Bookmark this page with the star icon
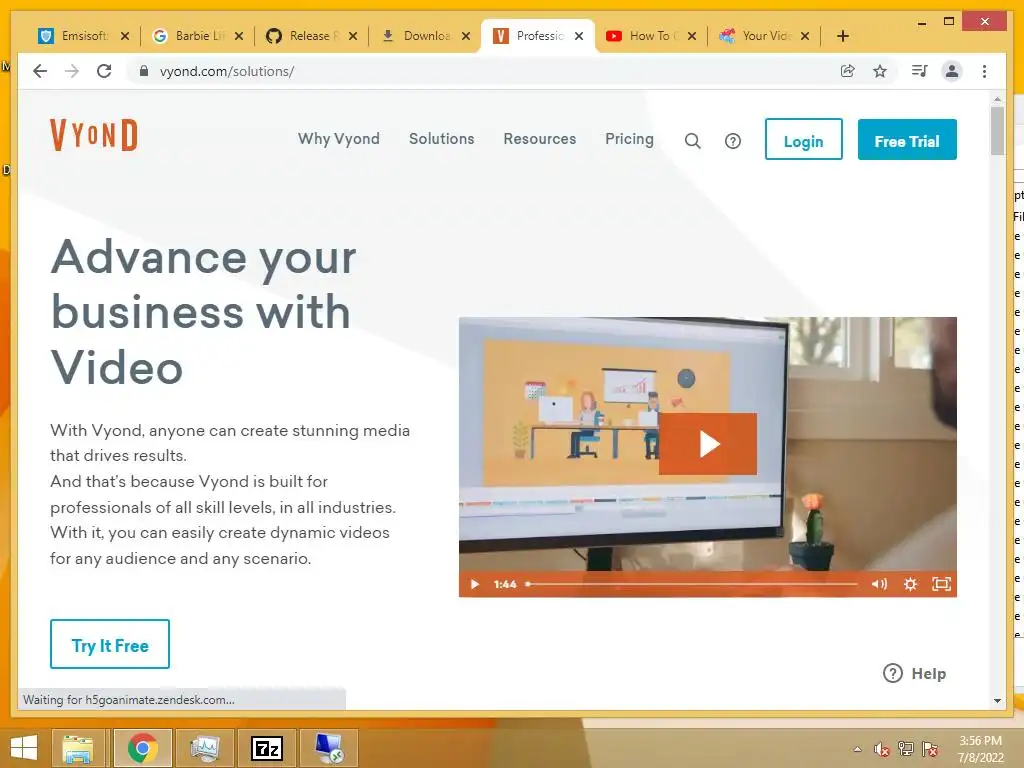 point(880,71)
